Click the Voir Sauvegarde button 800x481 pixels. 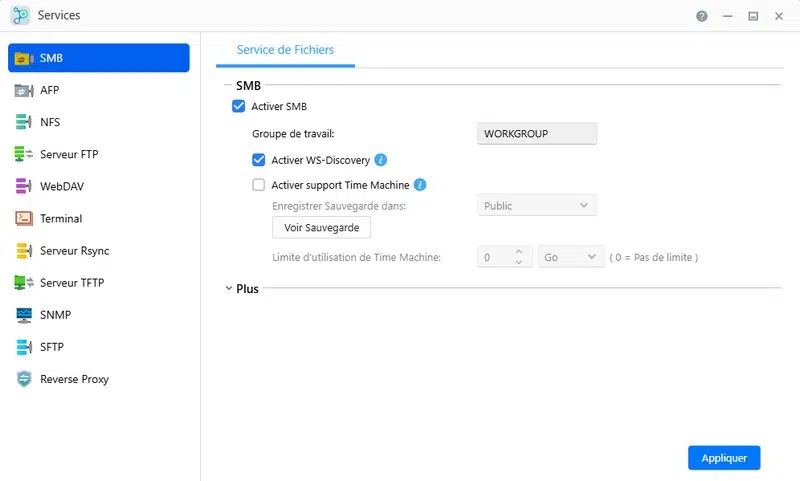point(321,228)
